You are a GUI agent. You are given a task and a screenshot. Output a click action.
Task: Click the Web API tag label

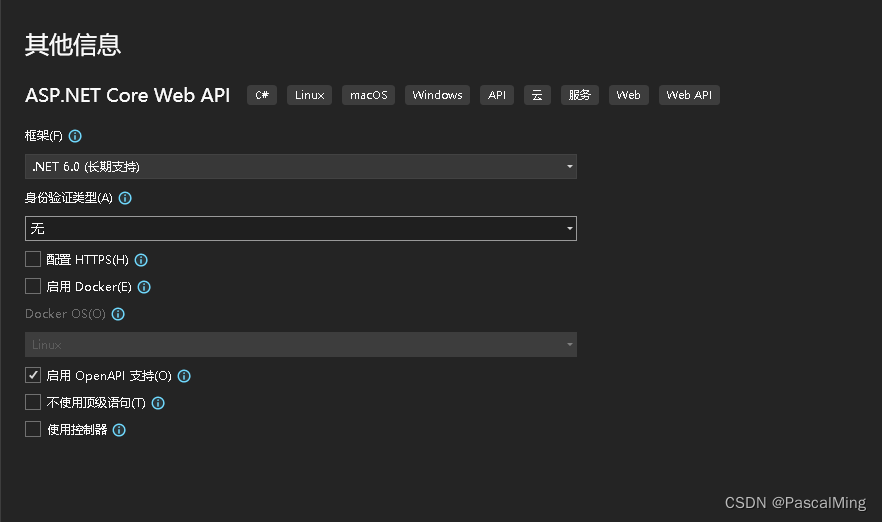[689, 95]
